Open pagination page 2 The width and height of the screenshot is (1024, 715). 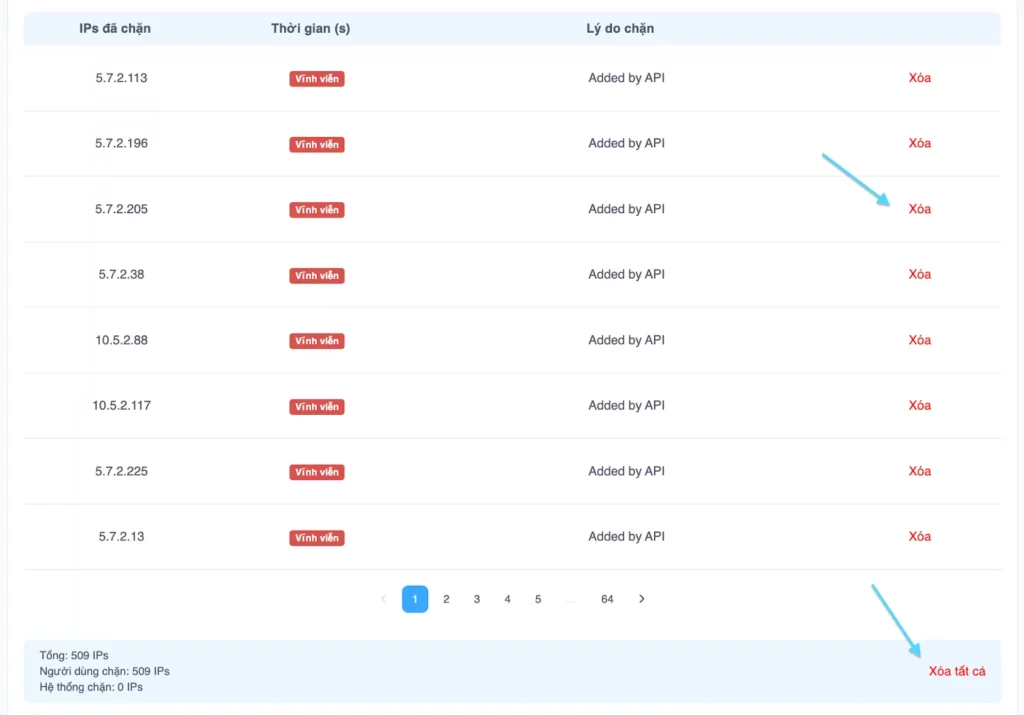pos(446,599)
